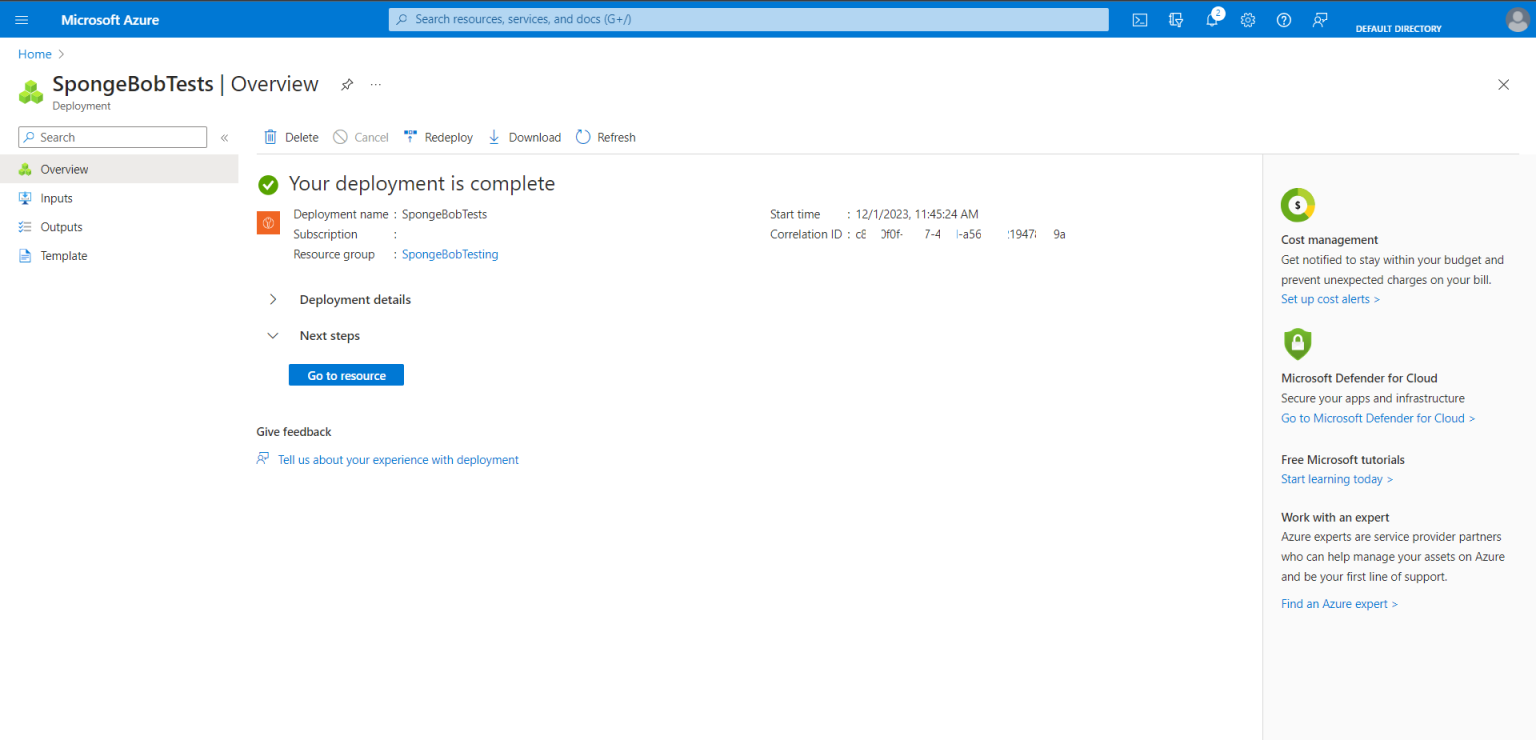Expand the Deployment details section
The height and width of the screenshot is (740, 1536).
273,300
